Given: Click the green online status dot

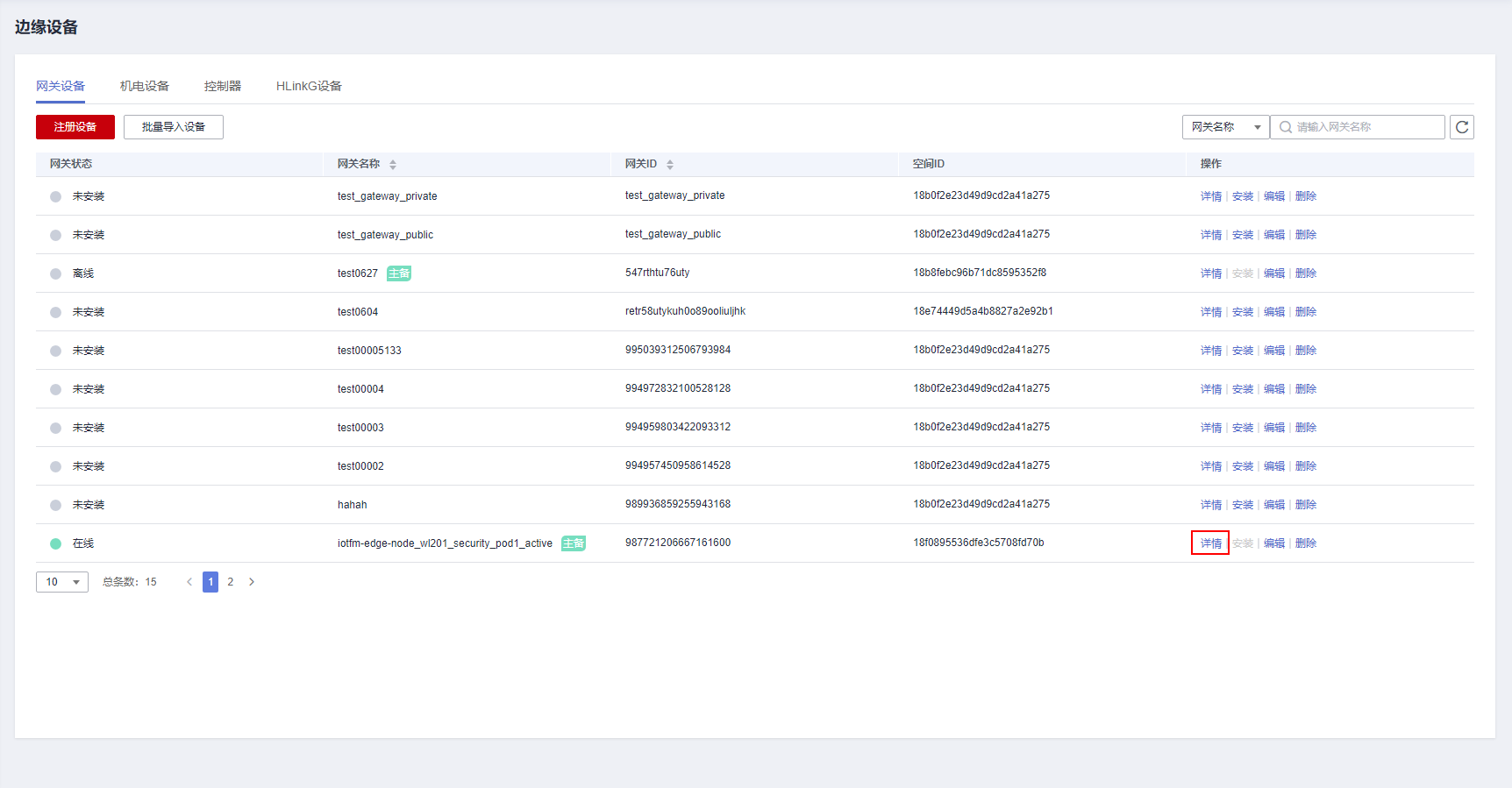Looking at the screenshot, I should click(55, 543).
